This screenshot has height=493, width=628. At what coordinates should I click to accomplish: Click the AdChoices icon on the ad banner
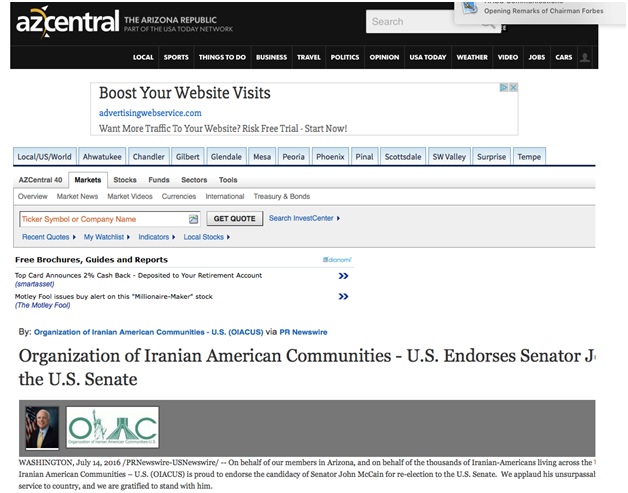[504, 87]
